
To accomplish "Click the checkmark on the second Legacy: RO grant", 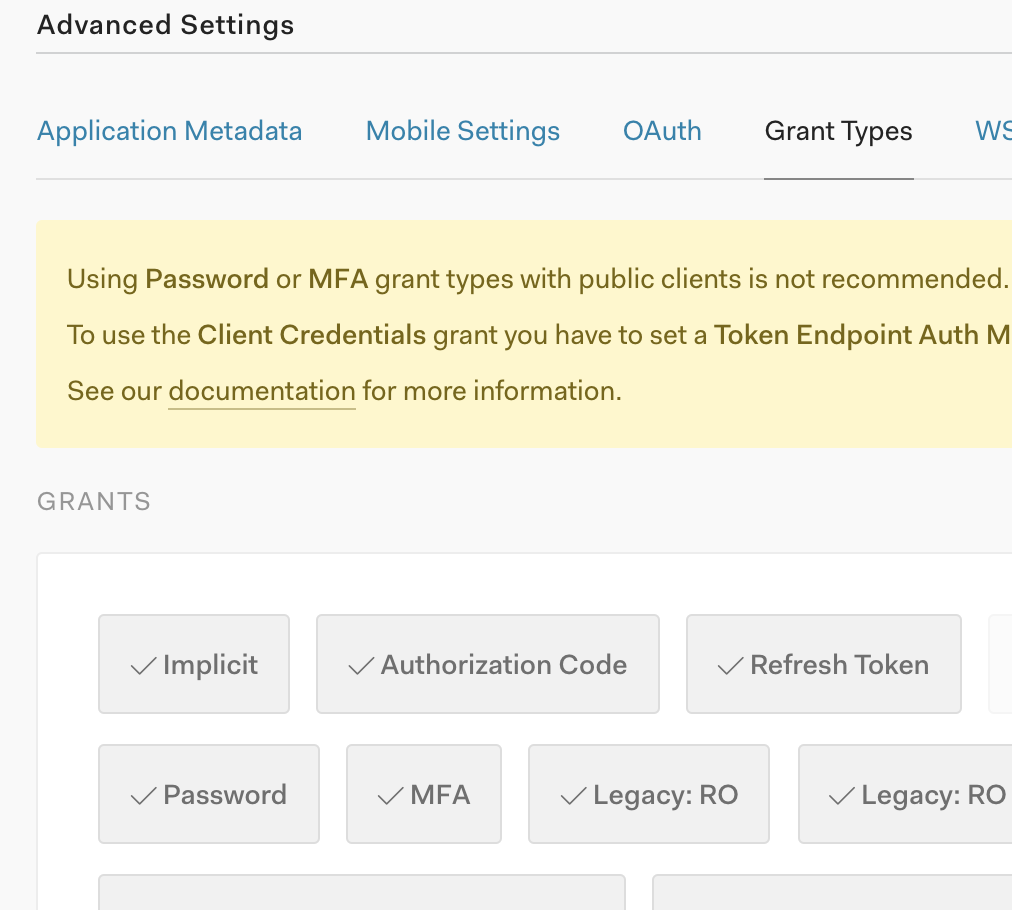I will click(x=842, y=796).
